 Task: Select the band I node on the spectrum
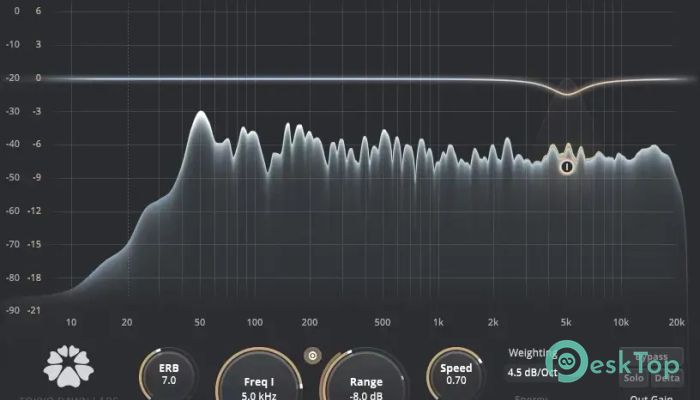(x=566, y=167)
